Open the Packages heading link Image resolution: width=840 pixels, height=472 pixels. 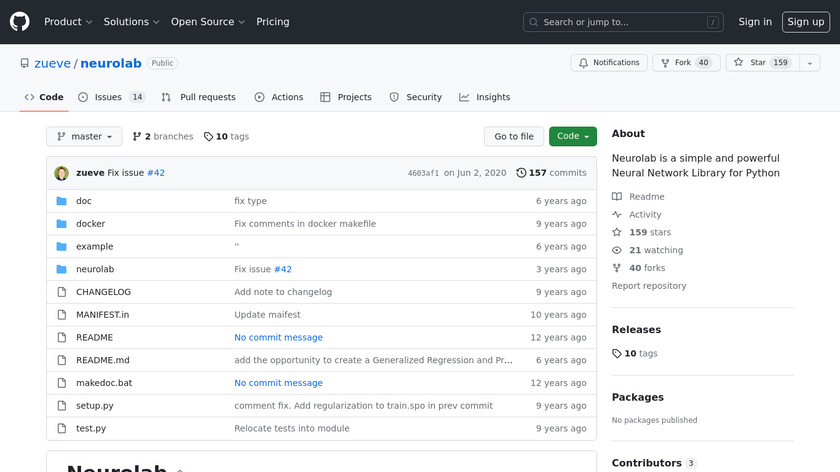pos(638,397)
